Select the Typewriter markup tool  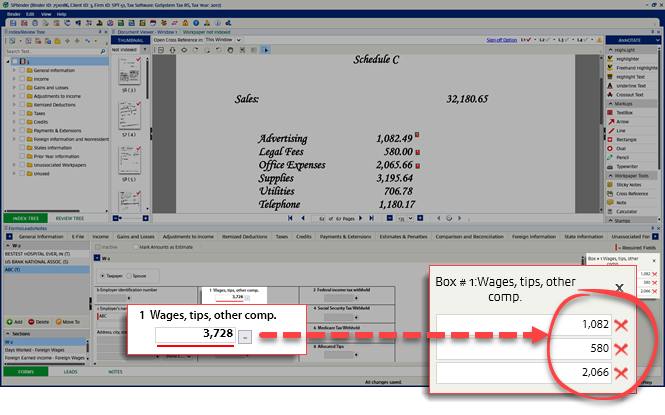pos(631,167)
